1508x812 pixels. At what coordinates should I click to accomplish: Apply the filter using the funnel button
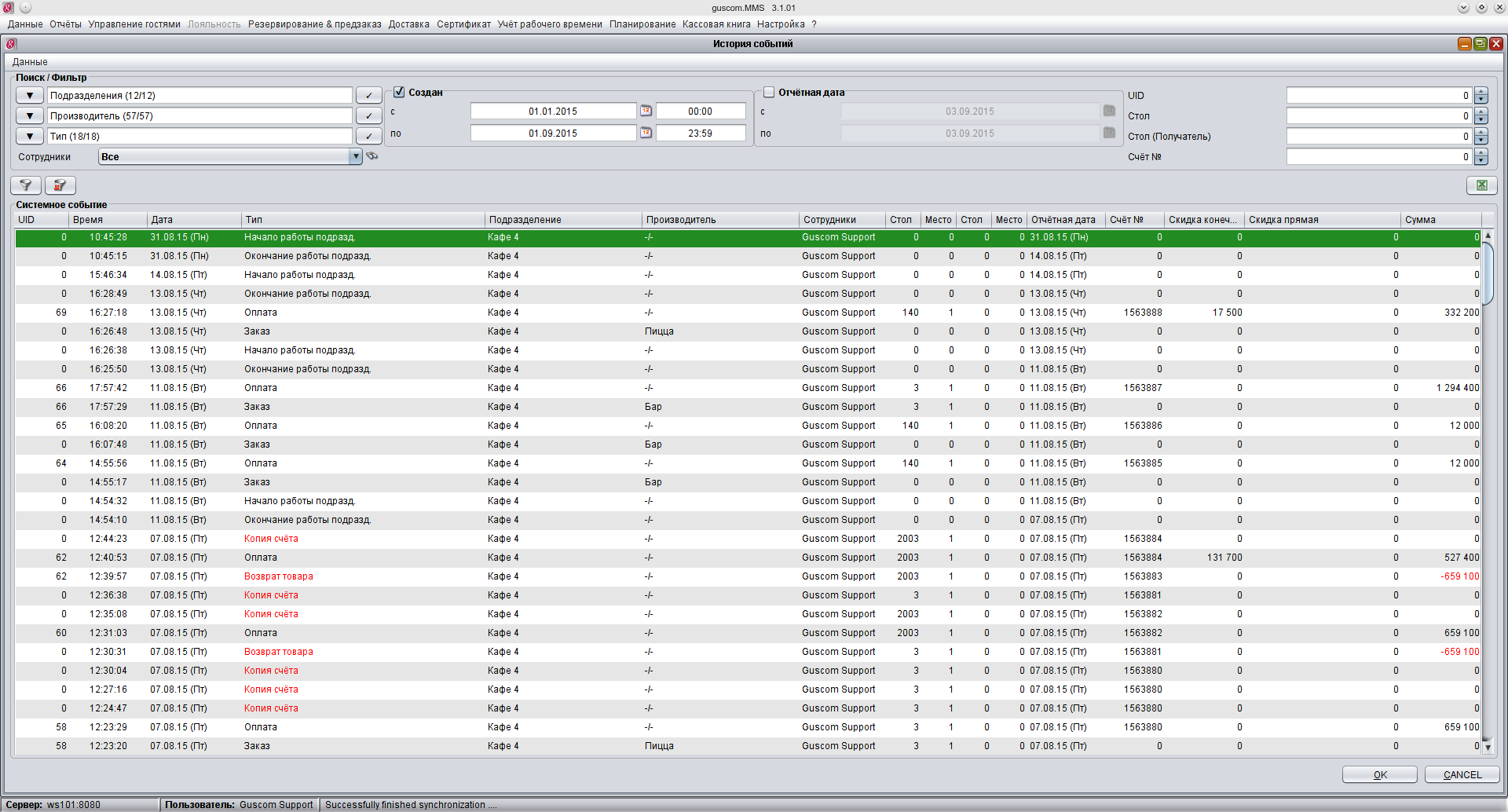tap(26, 185)
